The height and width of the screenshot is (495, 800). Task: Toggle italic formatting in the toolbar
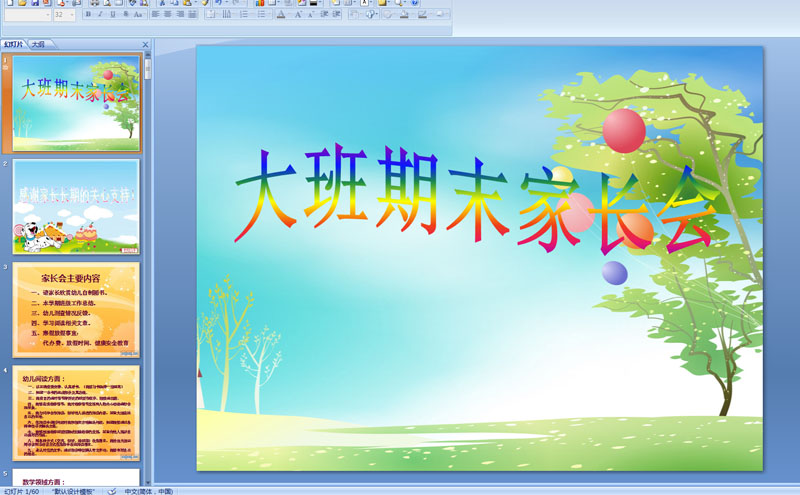coord(101,14)
